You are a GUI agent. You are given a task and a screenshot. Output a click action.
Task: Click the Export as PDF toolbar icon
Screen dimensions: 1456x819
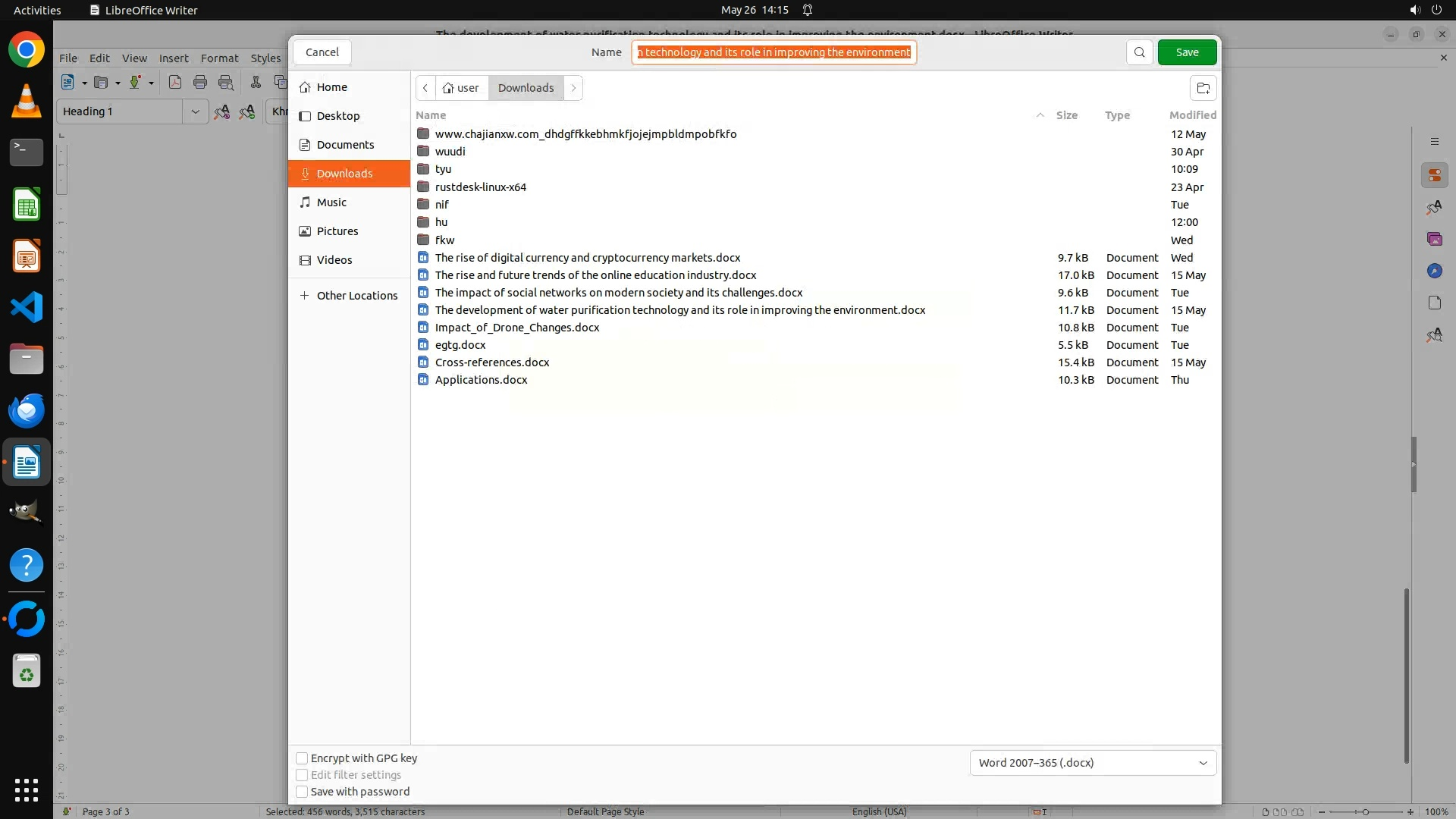tap(175, 83)
